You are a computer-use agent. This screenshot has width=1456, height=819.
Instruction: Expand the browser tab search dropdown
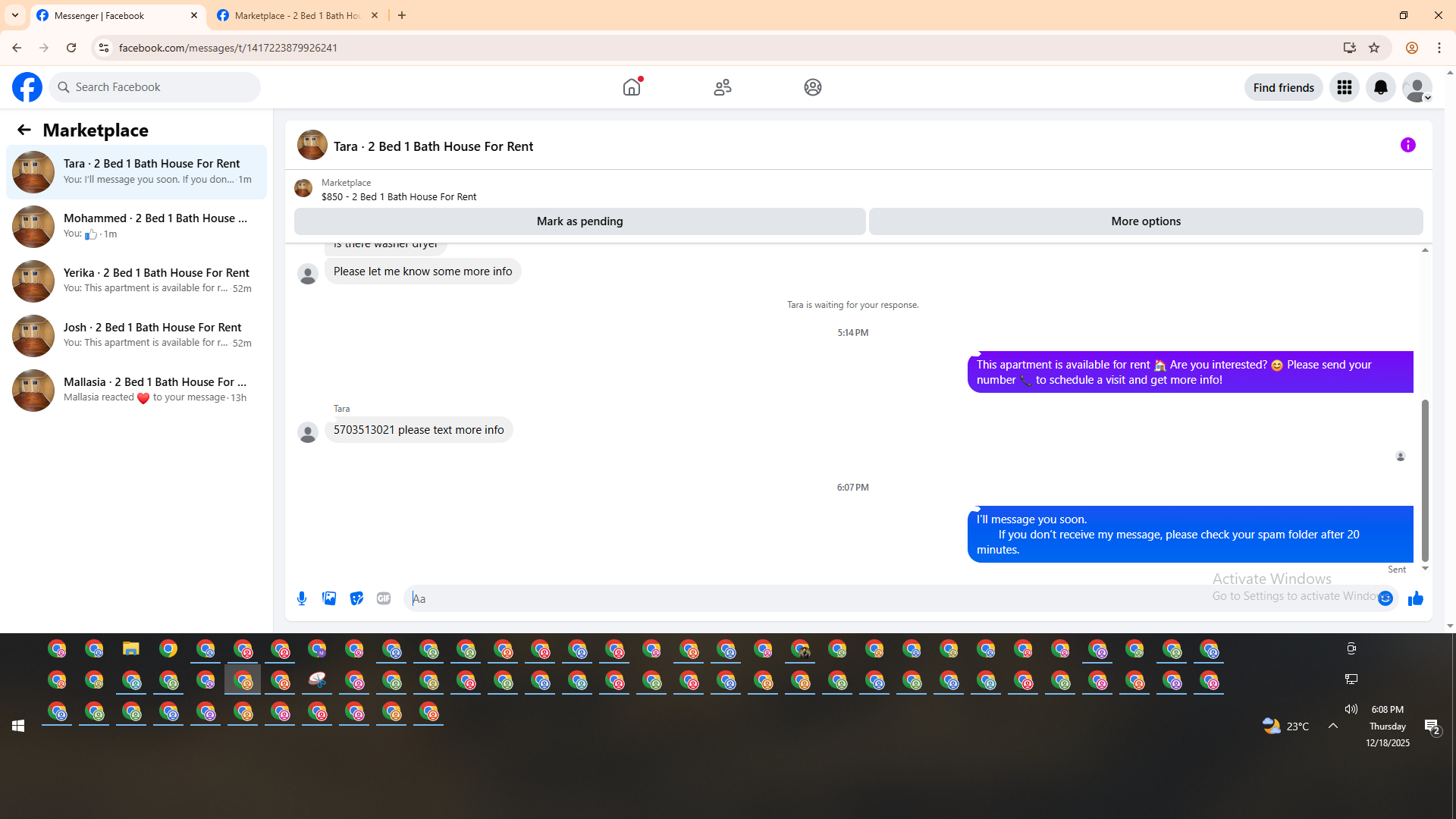tap(15, 15)
